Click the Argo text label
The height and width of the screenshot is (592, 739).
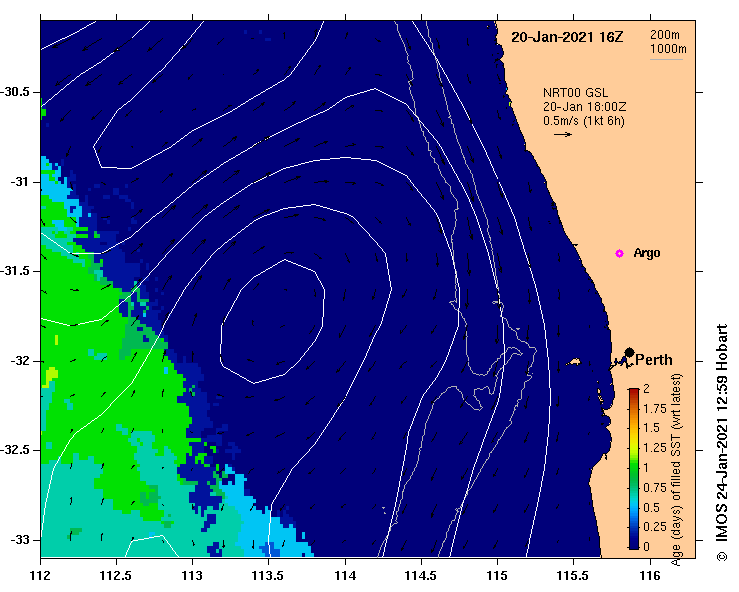coord(647,253)
